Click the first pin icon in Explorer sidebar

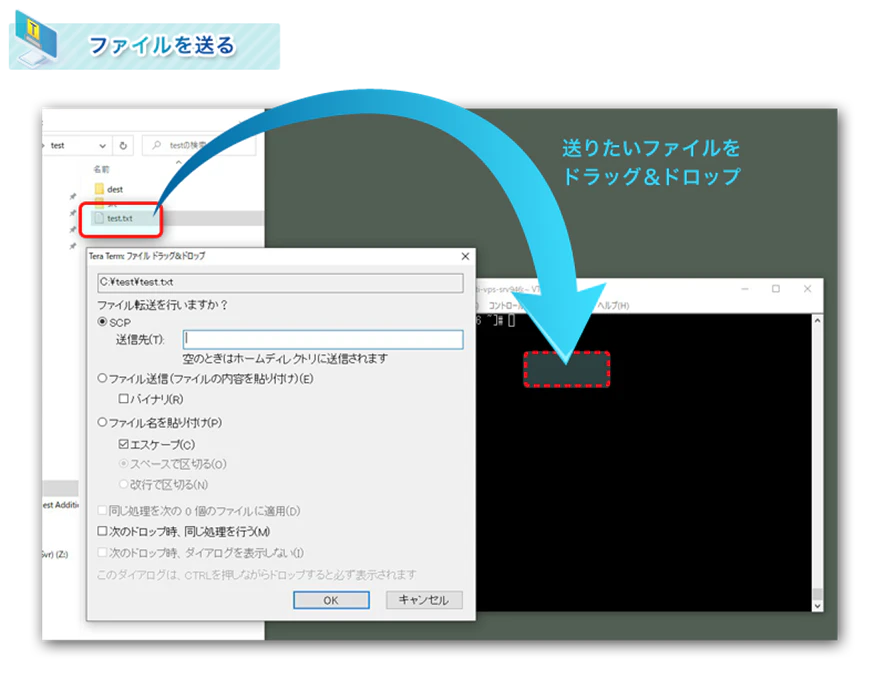coord(73,197)
